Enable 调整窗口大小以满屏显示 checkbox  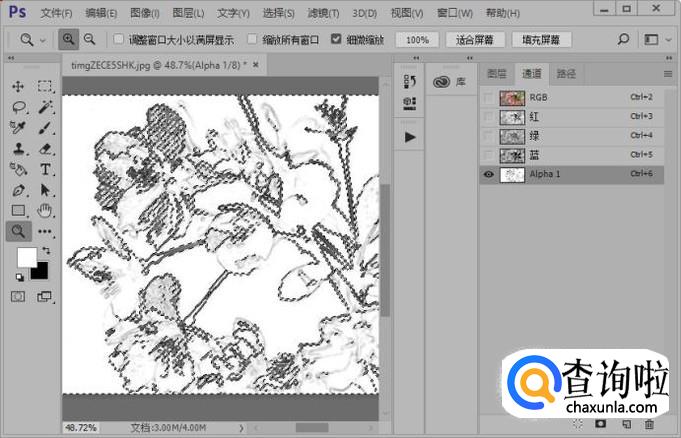[x=119, y=40]
